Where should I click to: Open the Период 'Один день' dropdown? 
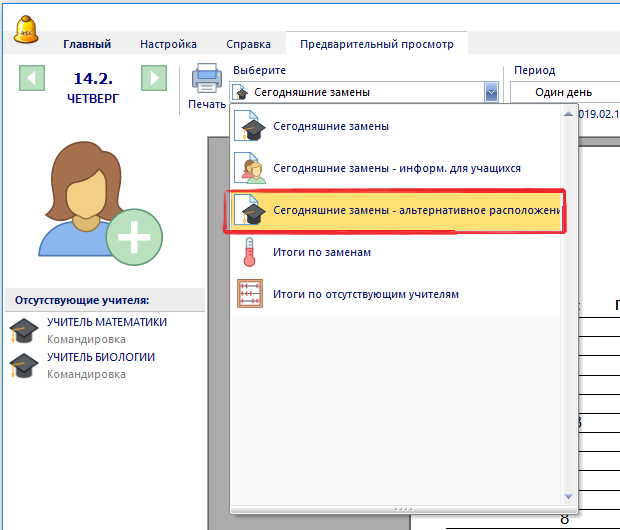point(564,93)
